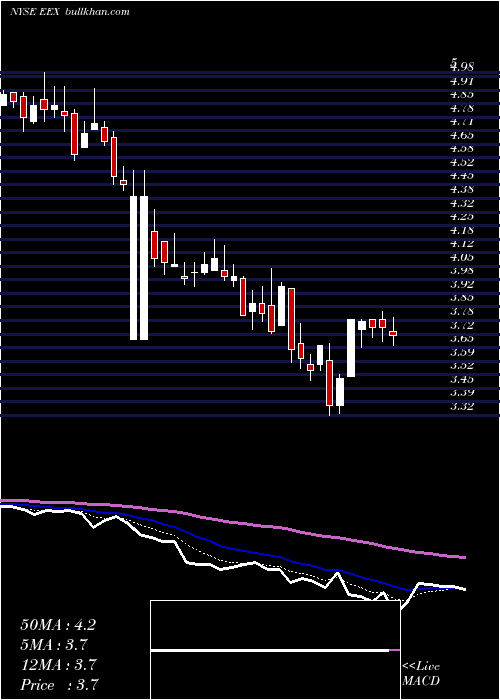This screenshot has height=700, width=500.
Task: Click the 3.72 price level label
Action: tap(462, 325)
